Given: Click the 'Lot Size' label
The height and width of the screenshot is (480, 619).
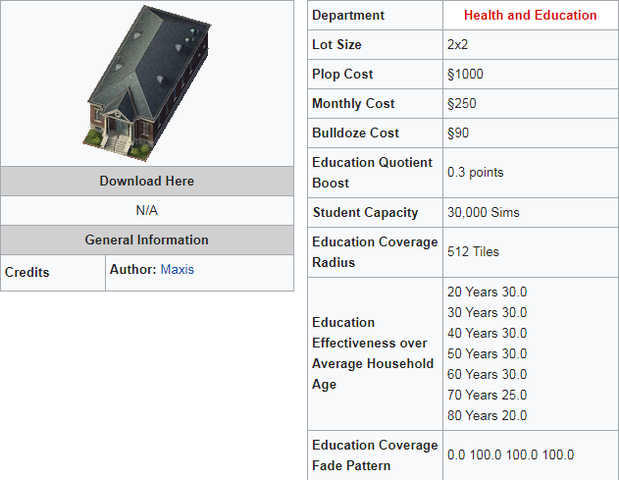Looking at the screenshot, I should [337, 44].
